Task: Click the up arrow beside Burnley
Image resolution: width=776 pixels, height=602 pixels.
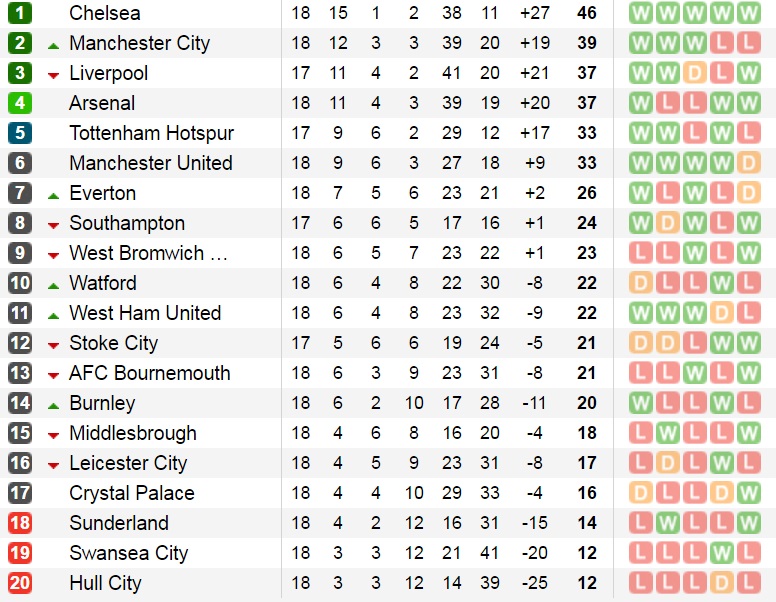Action: [53, 405]
